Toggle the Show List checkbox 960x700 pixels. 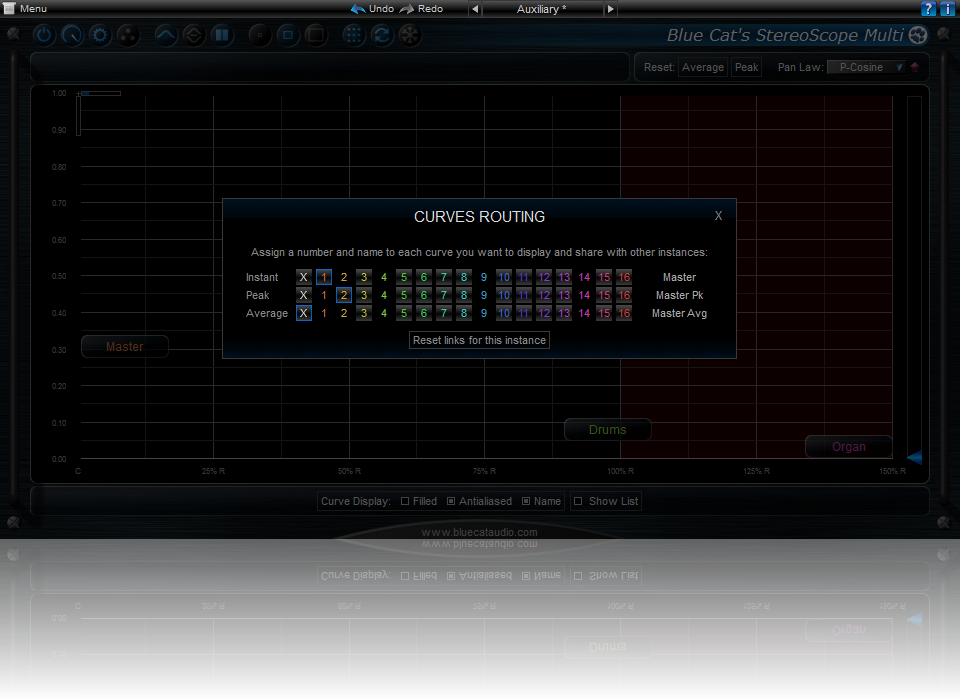tap(578, 501)
